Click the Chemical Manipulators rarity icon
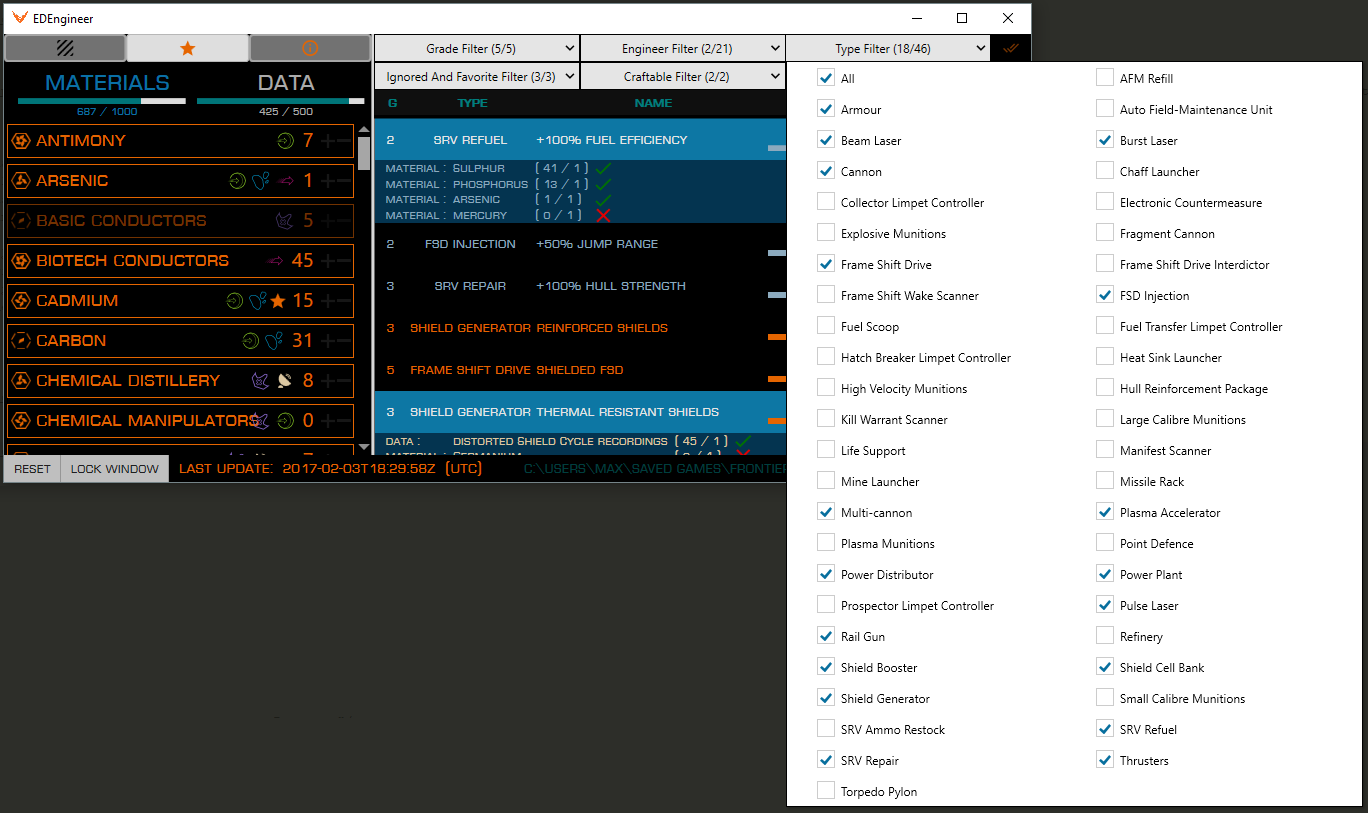This screenshot has width=1368, height=813. 20,421
